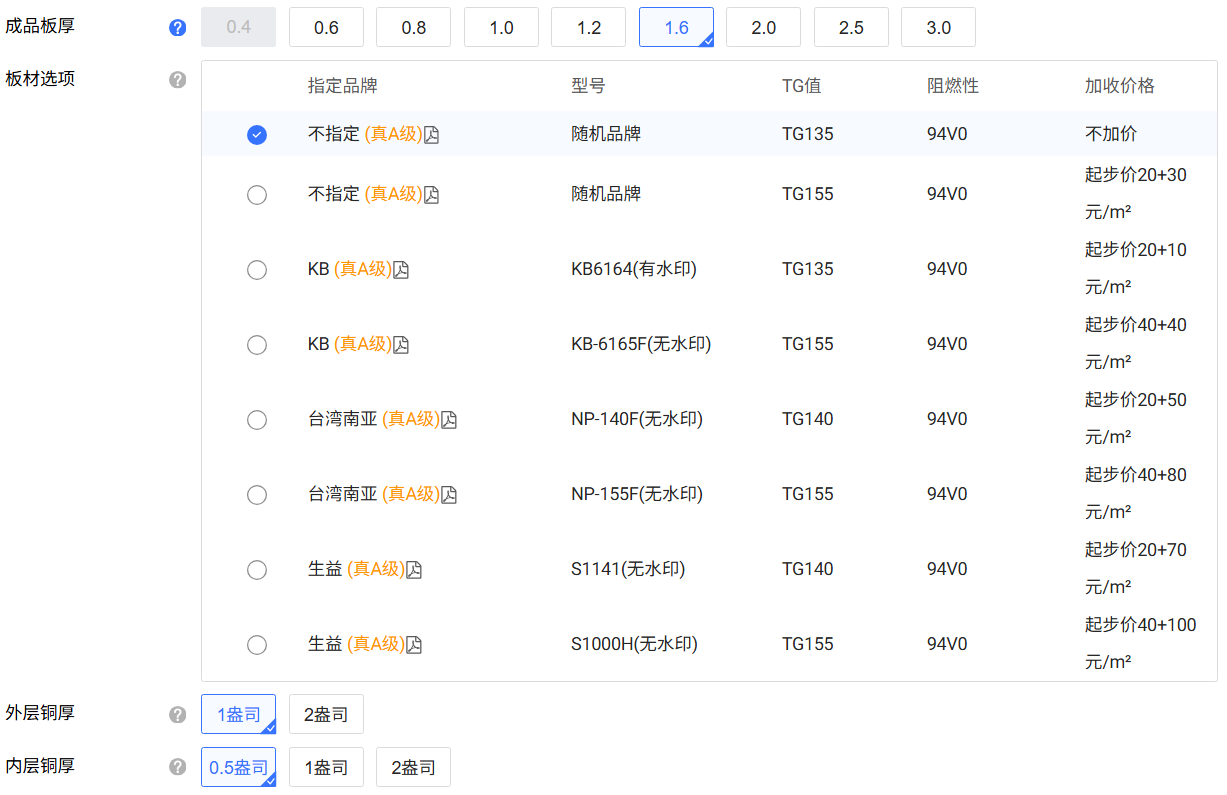
Task: Select 2盎司 for 外层铜厚
Action: (326, 714)
